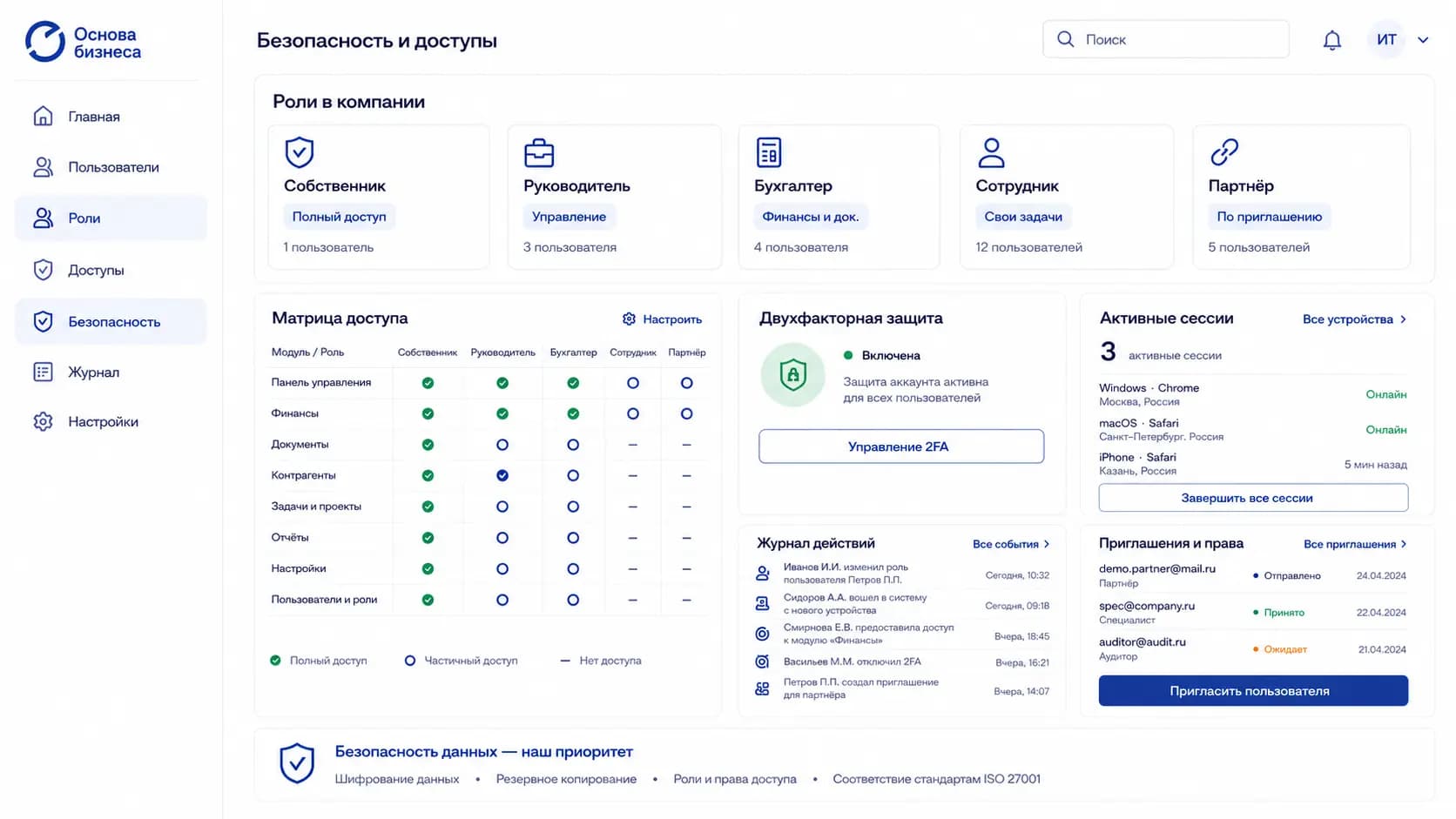Screen dimensions: 1456x819
Task: Toggle Бухгалтер access for Панель управления
Action: click(573, 383)
